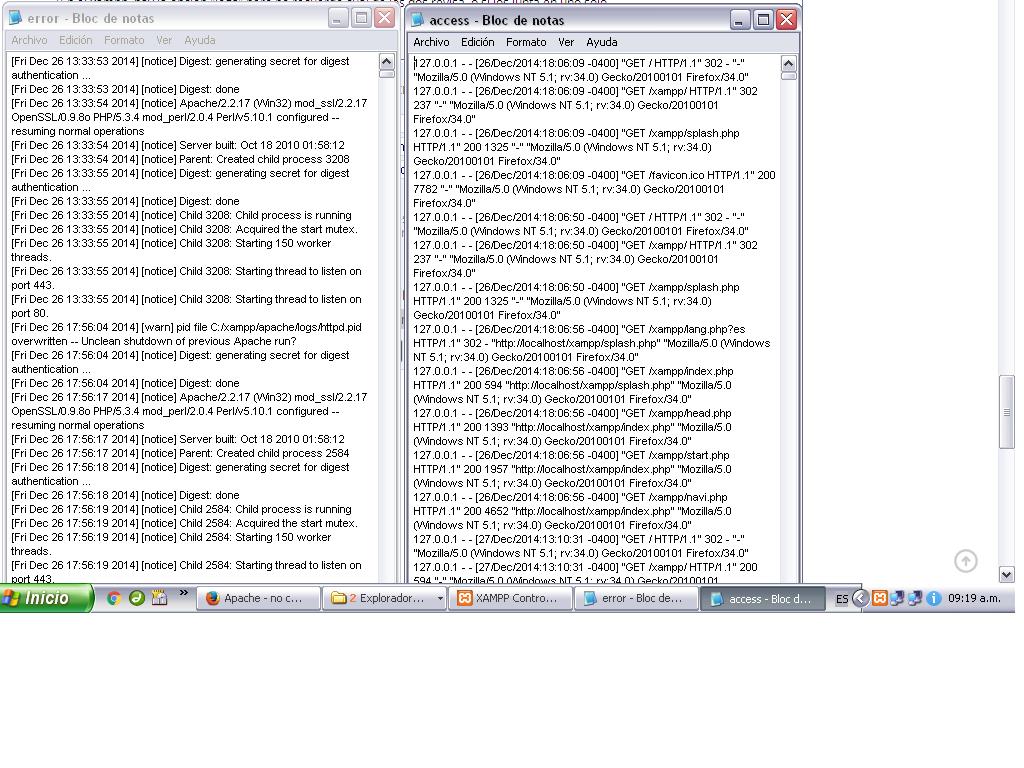Switch to error Bloc de notas taskbar button
This screenshot has width=1024, height=768.
pyautogui.click(x=635, y=598)
